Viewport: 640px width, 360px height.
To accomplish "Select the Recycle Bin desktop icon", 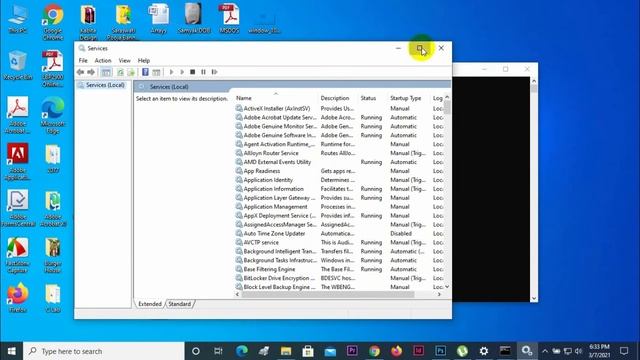I will point(18,65).
